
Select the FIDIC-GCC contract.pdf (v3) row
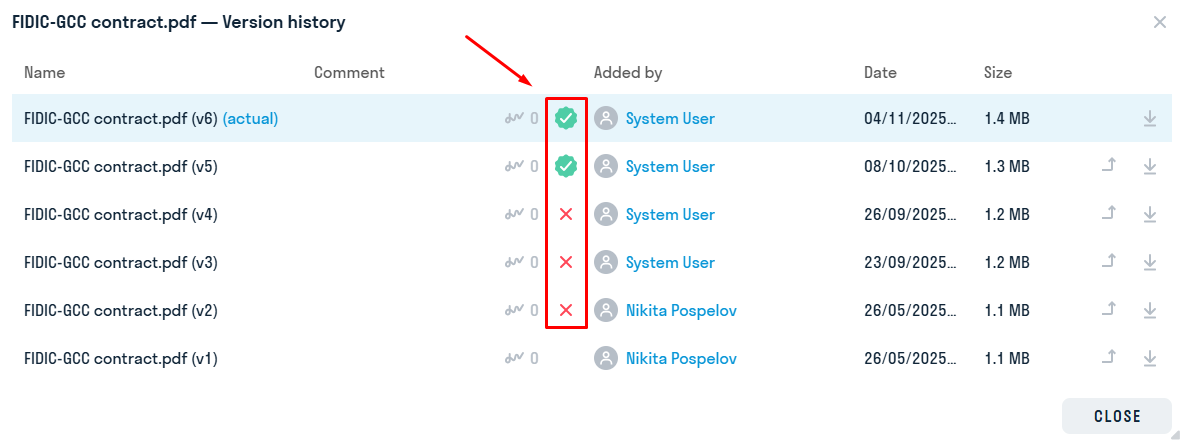592,263
